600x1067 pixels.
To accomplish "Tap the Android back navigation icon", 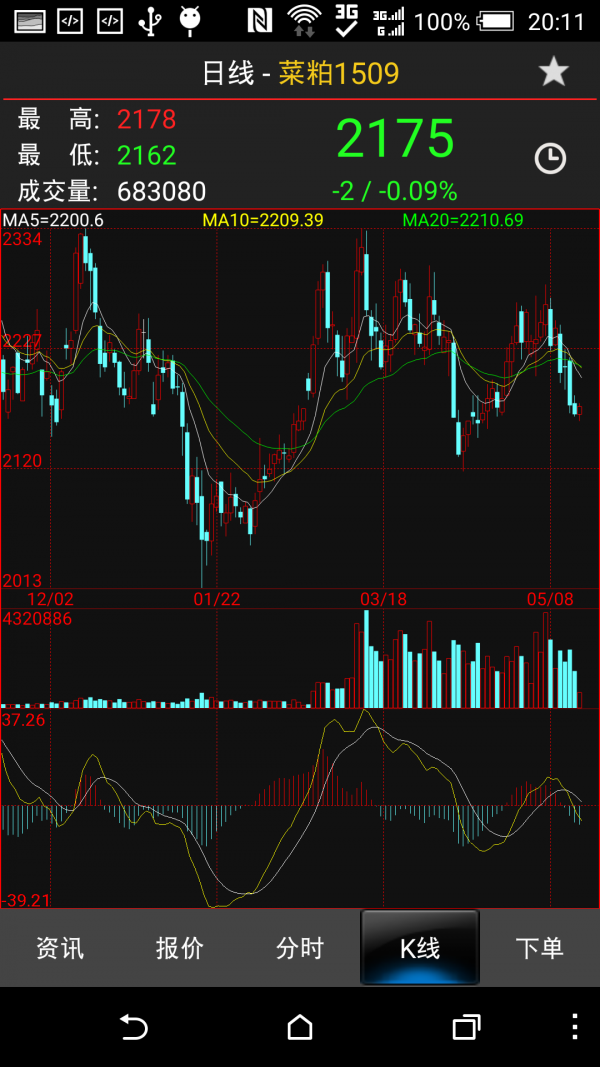I will (x=134, y=1026).
